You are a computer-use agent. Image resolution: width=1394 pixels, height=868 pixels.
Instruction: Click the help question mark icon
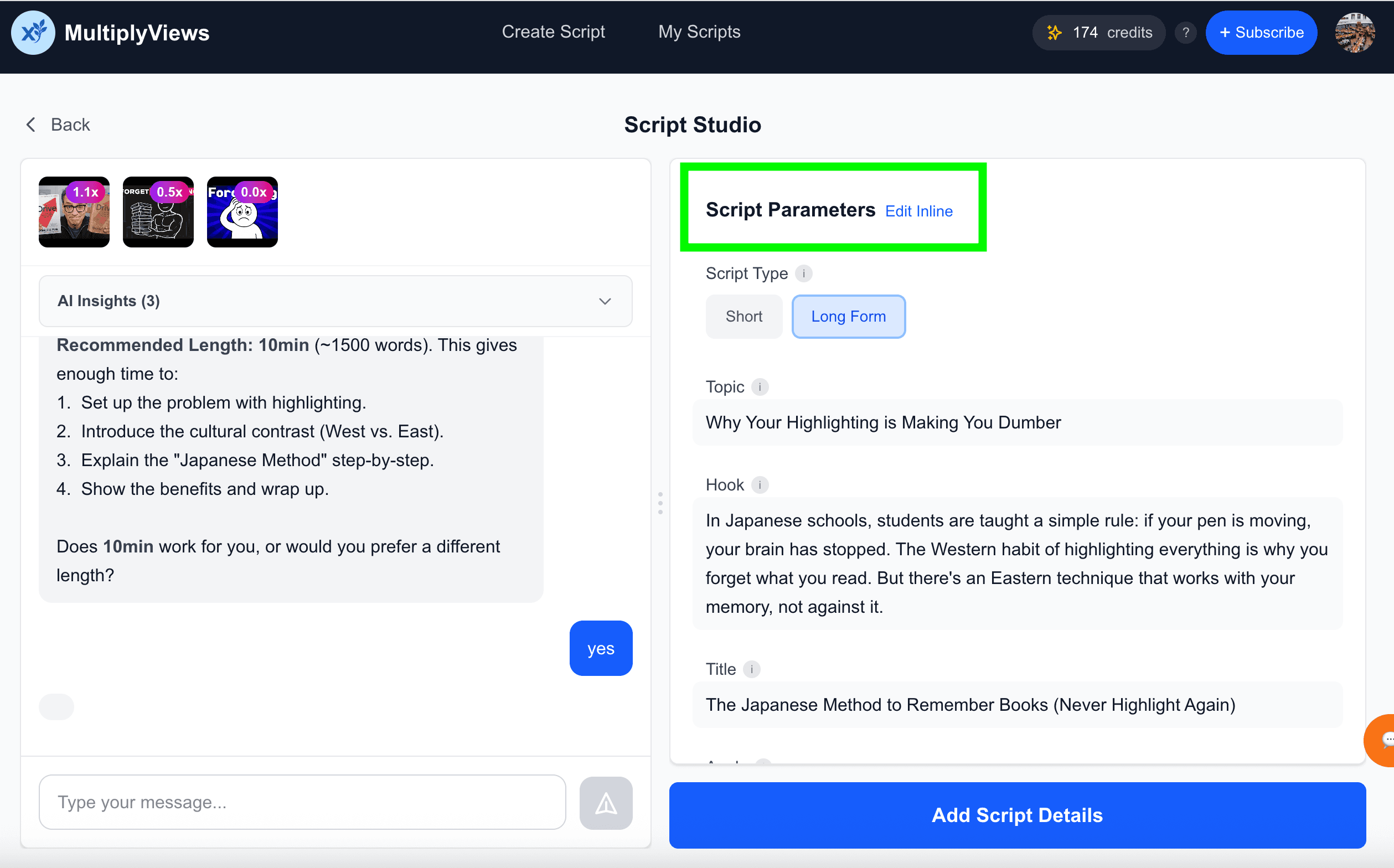pos(1185,33)
